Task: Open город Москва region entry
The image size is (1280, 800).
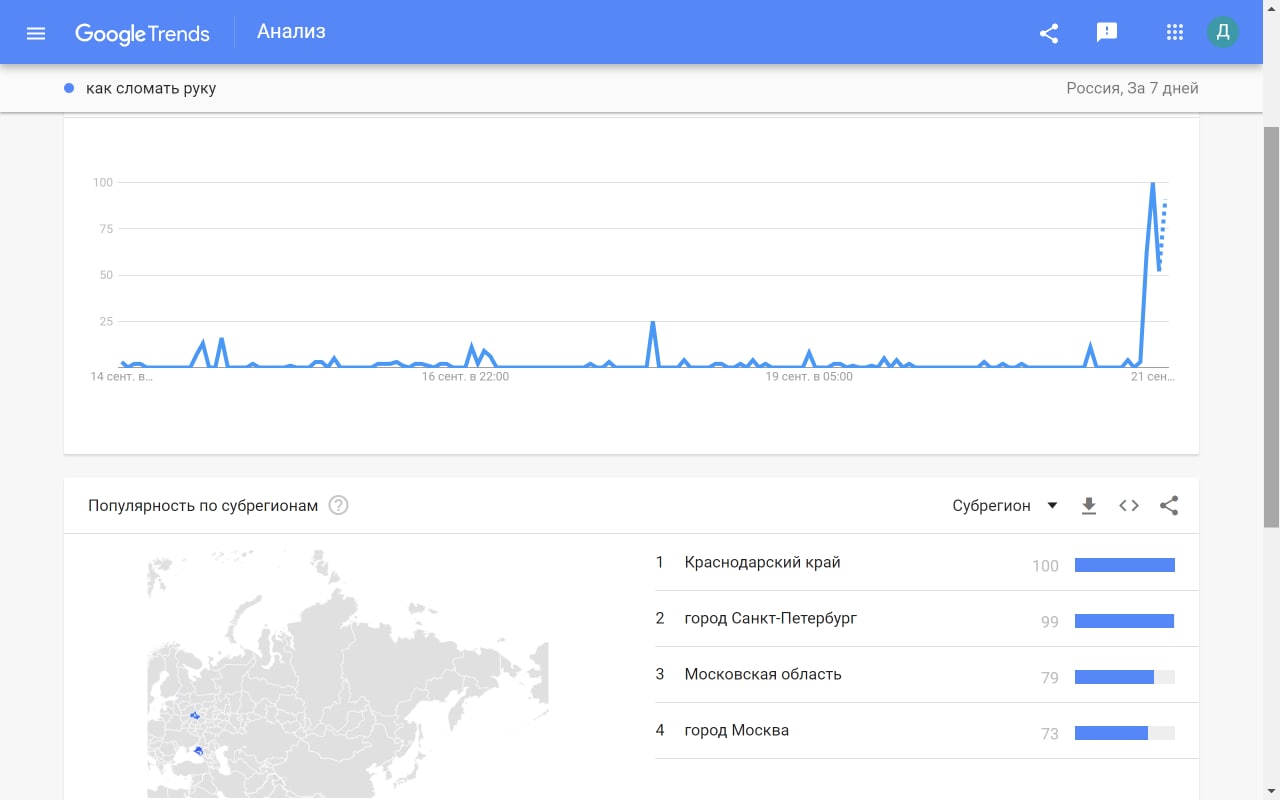Action: coord(736,730)
